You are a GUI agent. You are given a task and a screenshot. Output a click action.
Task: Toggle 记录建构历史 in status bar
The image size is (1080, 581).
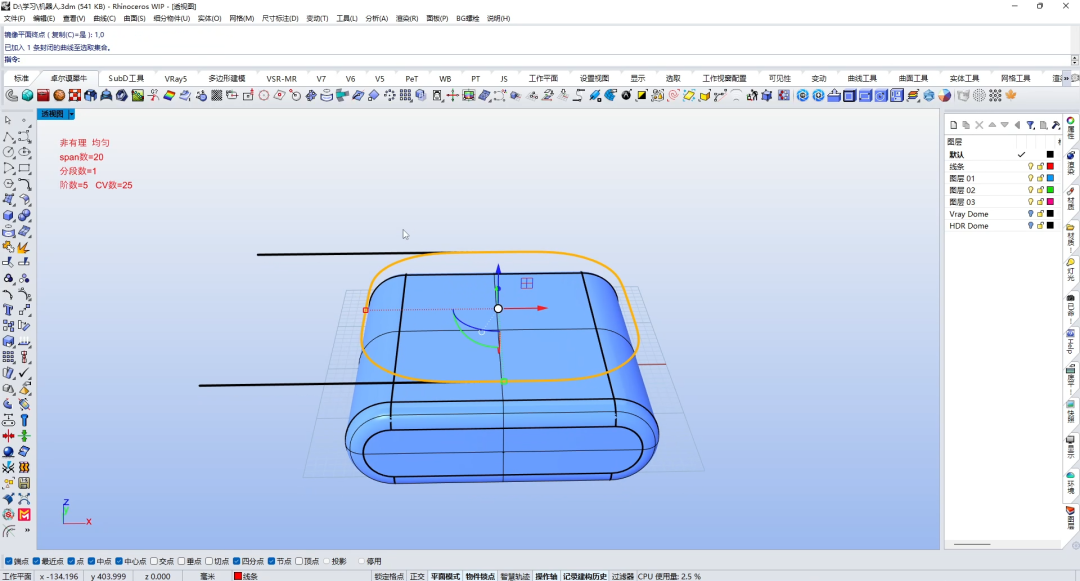tap(585, 576)
